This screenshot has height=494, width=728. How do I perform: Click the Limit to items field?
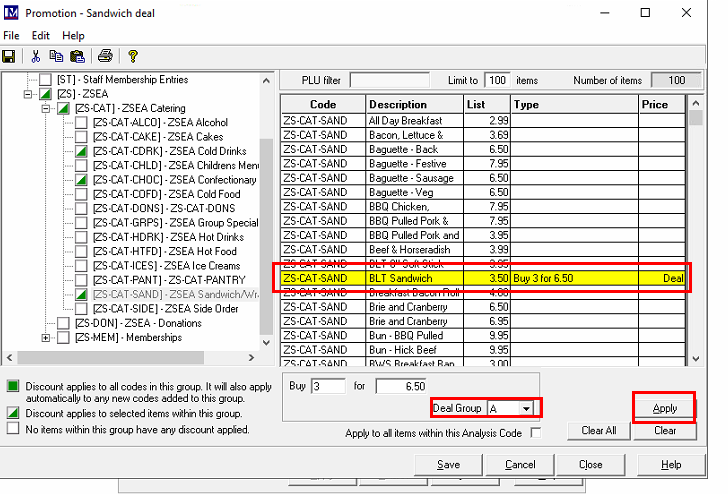pos(497,80)
